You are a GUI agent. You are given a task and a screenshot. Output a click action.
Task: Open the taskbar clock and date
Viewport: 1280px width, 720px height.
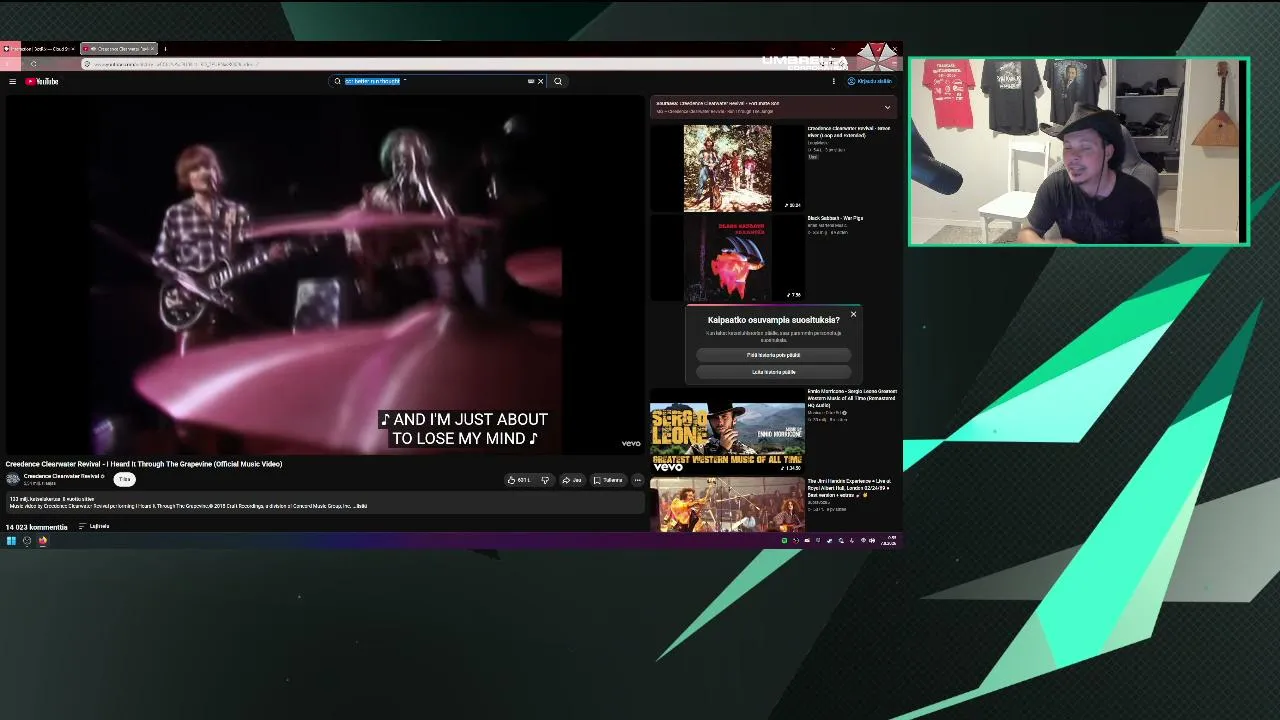pos(889,541)
